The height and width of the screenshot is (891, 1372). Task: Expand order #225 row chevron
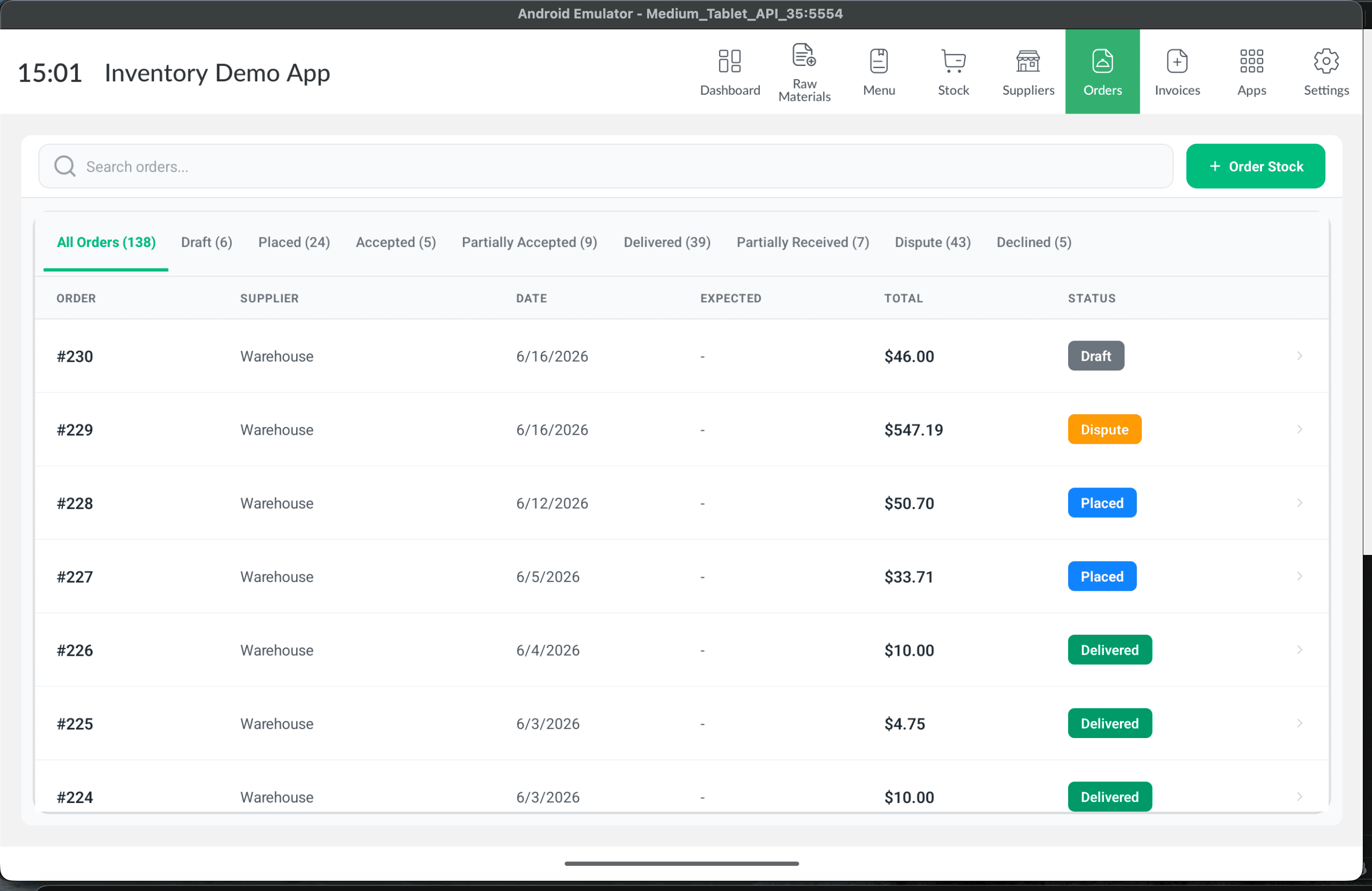tap(1299, 723)
